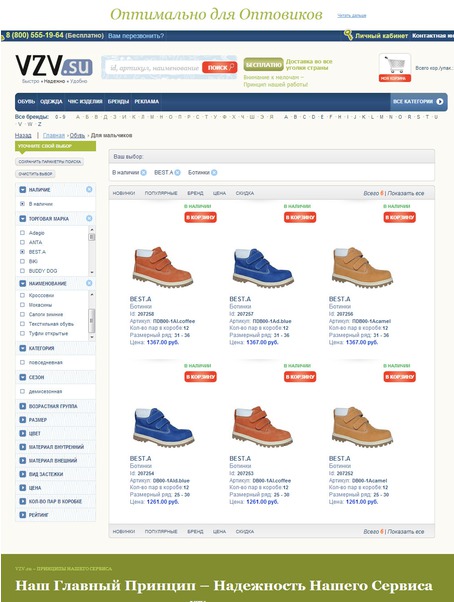Open the РЕКЛАМА menu
Viewport: 454px width, 602px height.
(147, 102)
